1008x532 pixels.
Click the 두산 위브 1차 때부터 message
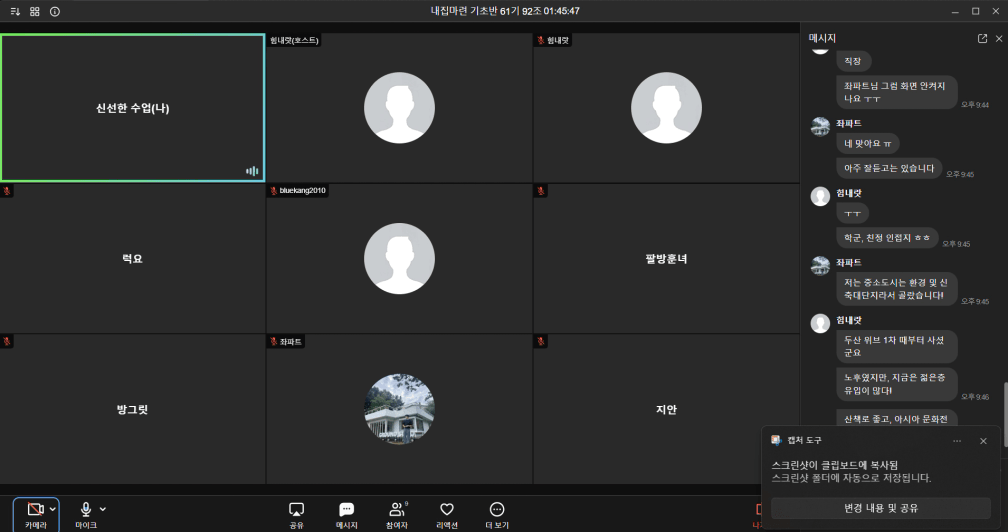point(897,346)
